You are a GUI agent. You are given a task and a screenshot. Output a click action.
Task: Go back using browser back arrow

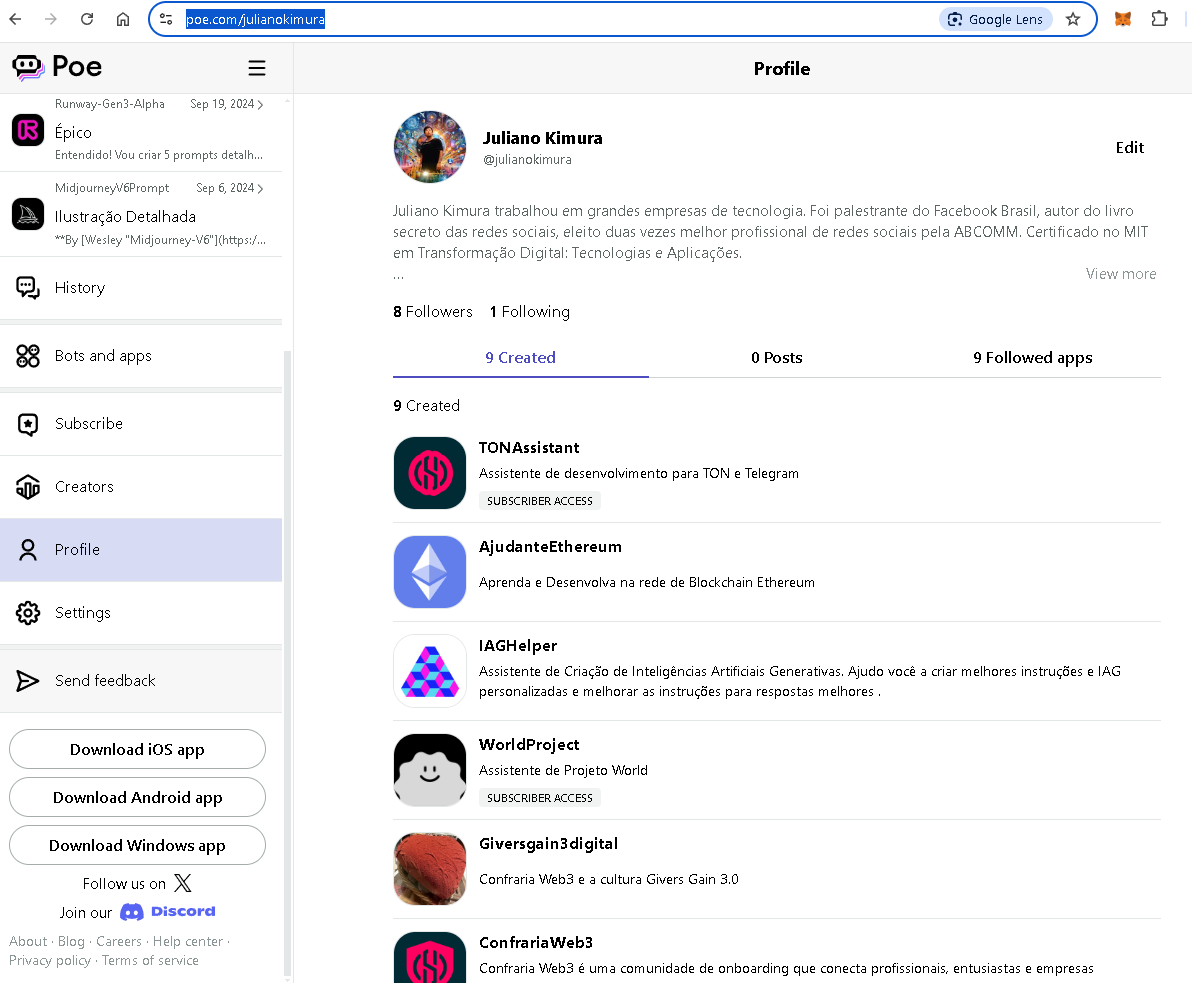(15, 19)
